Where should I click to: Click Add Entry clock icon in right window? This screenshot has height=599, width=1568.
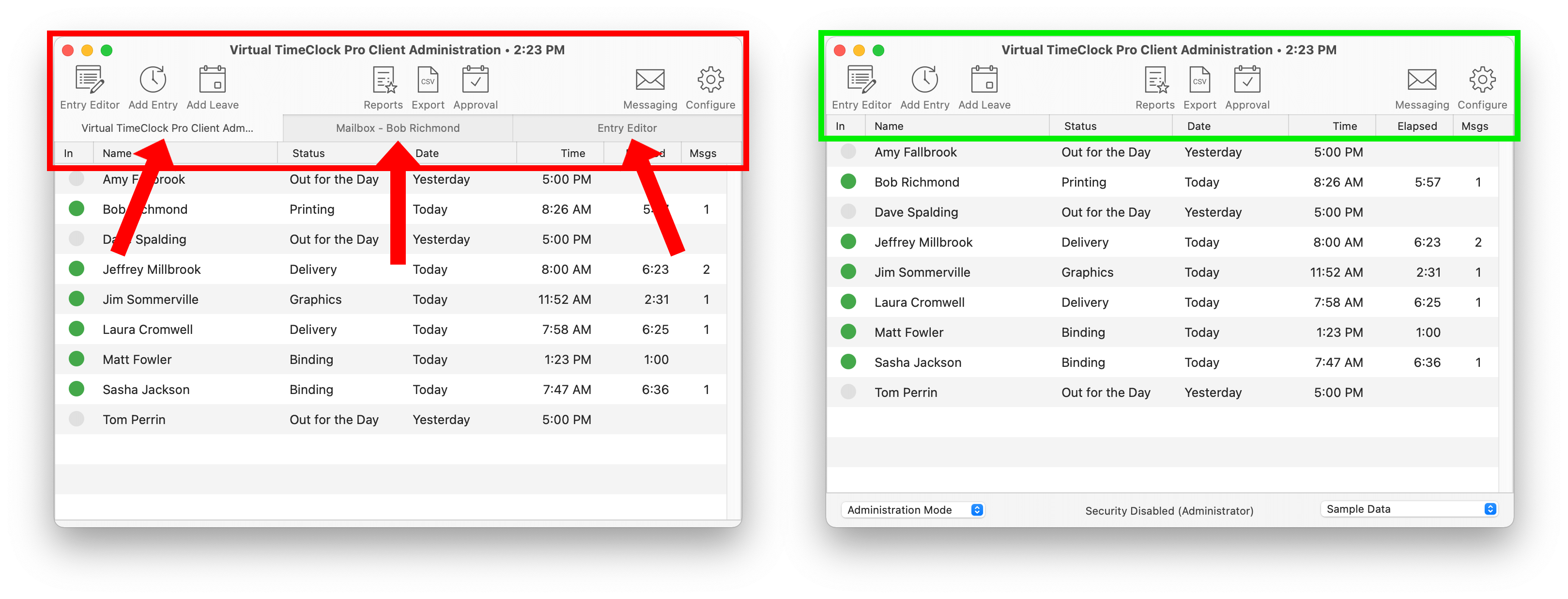(x=924, y=80)
